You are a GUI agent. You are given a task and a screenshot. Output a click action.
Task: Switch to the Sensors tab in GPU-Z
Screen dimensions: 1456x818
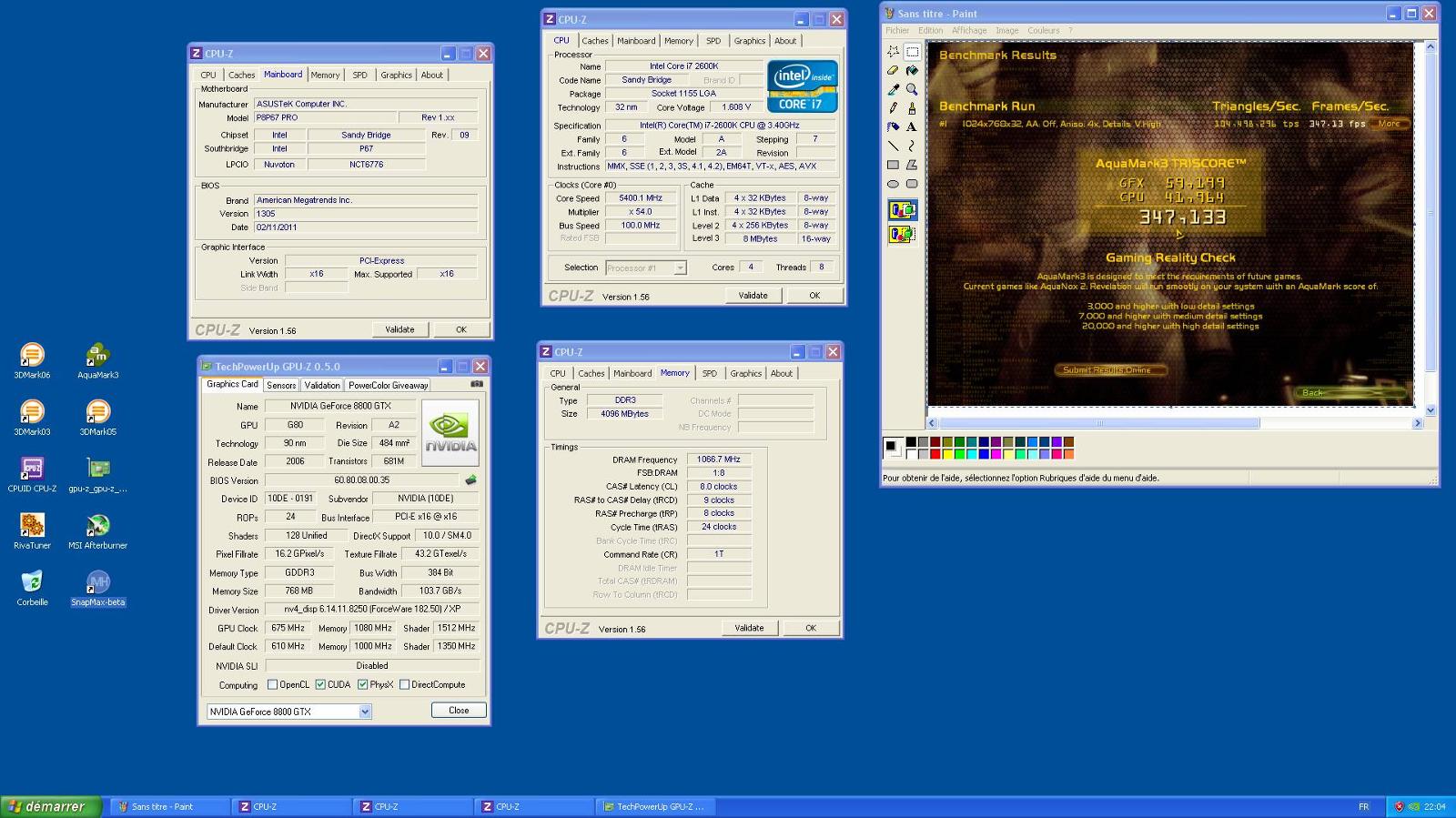click(281, 385)
